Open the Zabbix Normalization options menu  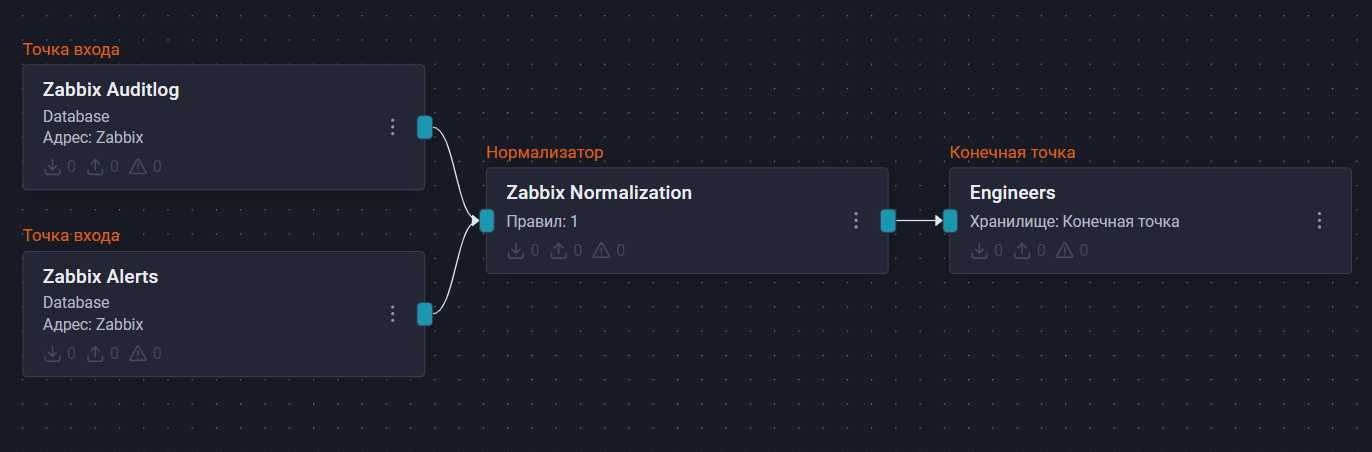pos(856,221)
